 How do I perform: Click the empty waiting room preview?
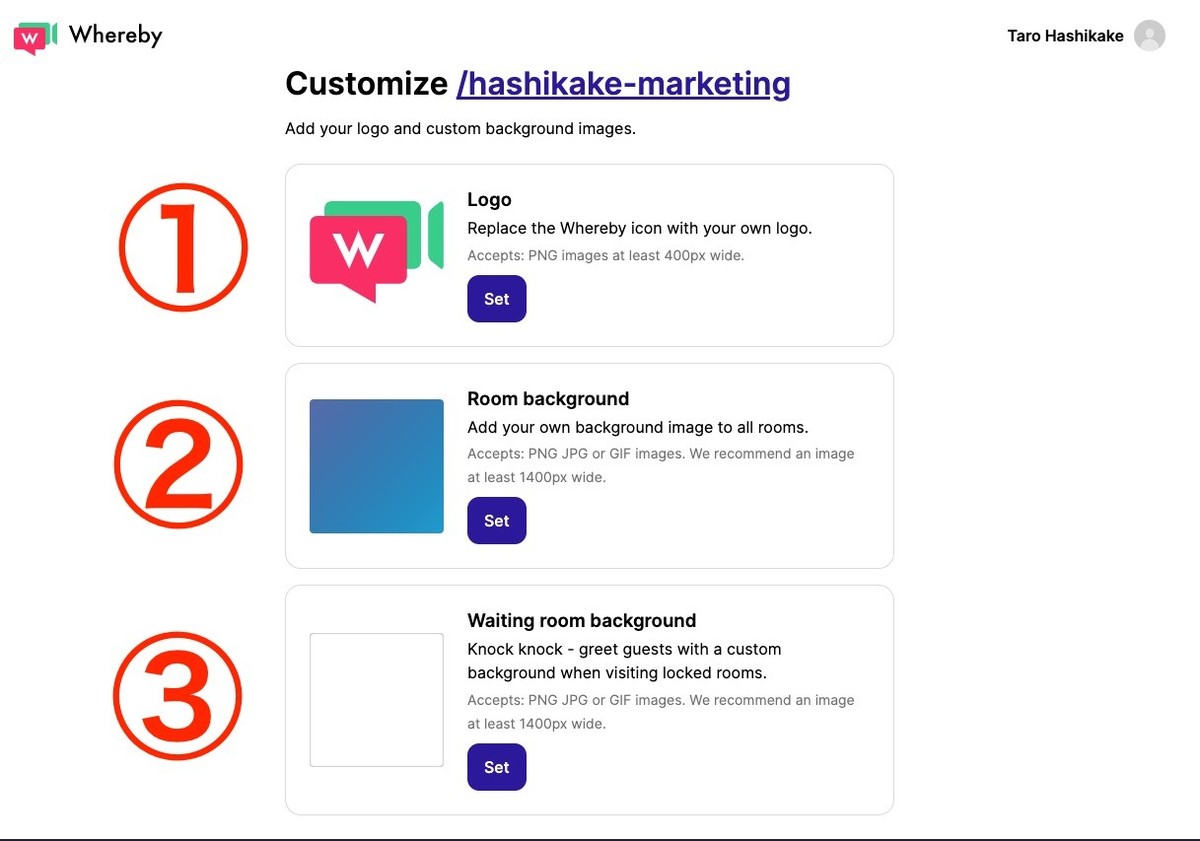[376, 700]
